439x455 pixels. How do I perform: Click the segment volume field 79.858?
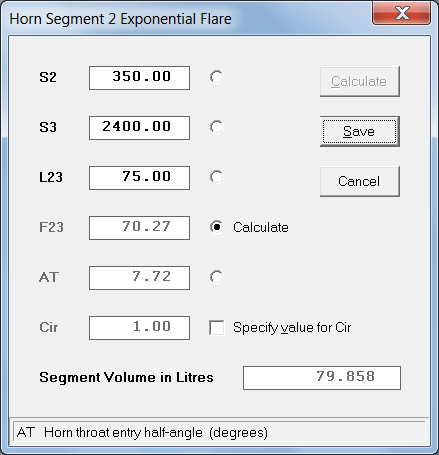[x=322, y=378]
